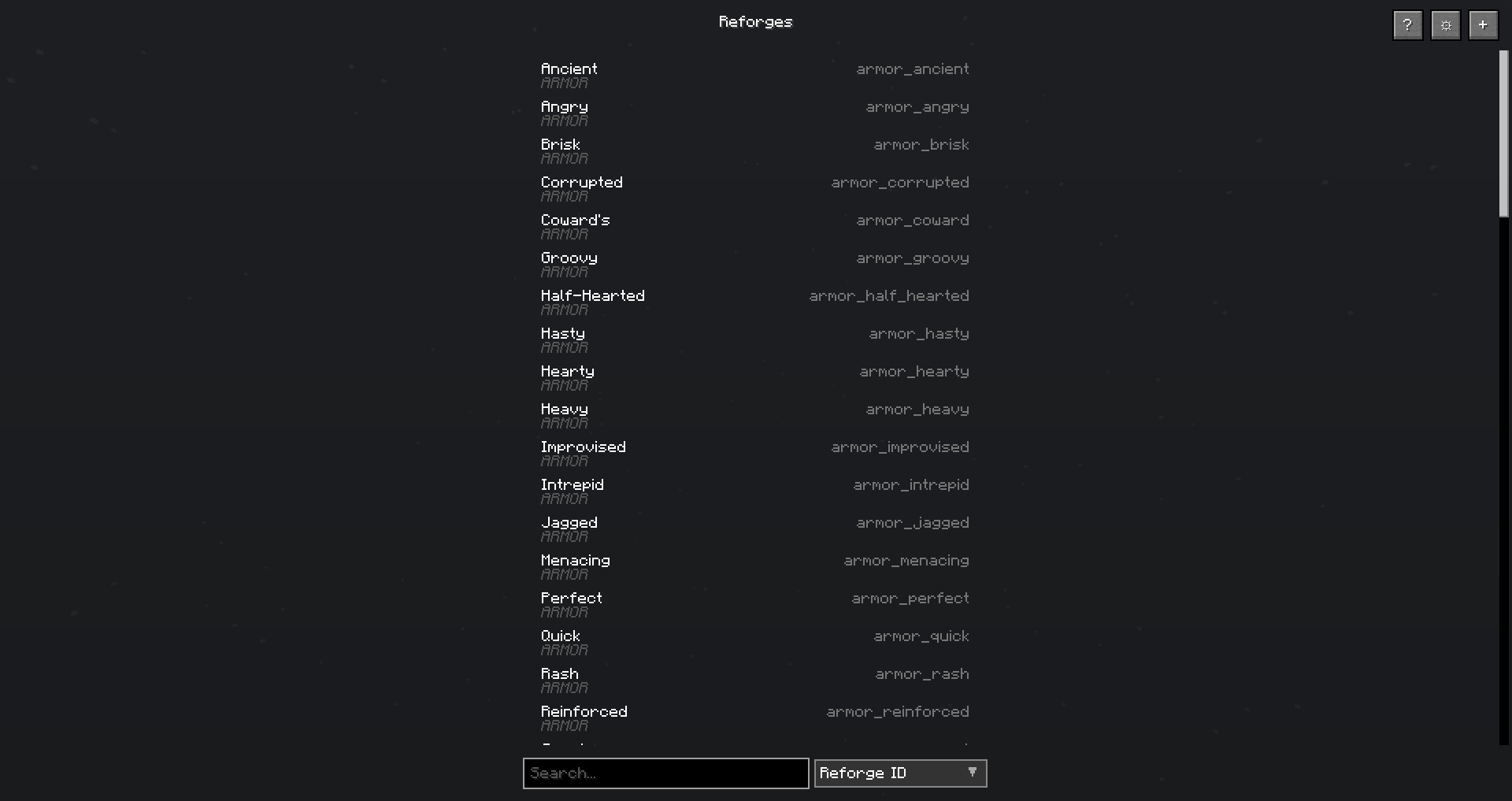Select the Half-Hearted reforge entry
Screen dimensions: 1512x801
point(755,302)
